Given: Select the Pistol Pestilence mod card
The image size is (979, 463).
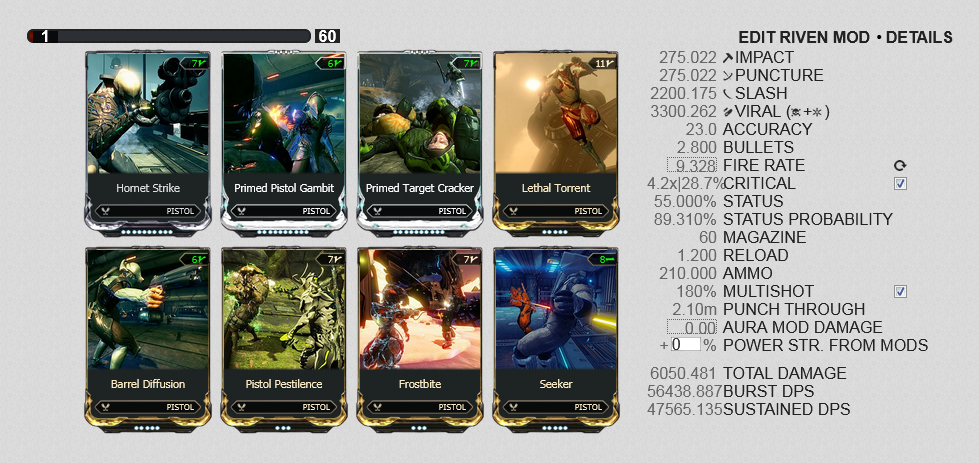Looking at the screenshot, I should pyautogui.click(x=284, y=339).
